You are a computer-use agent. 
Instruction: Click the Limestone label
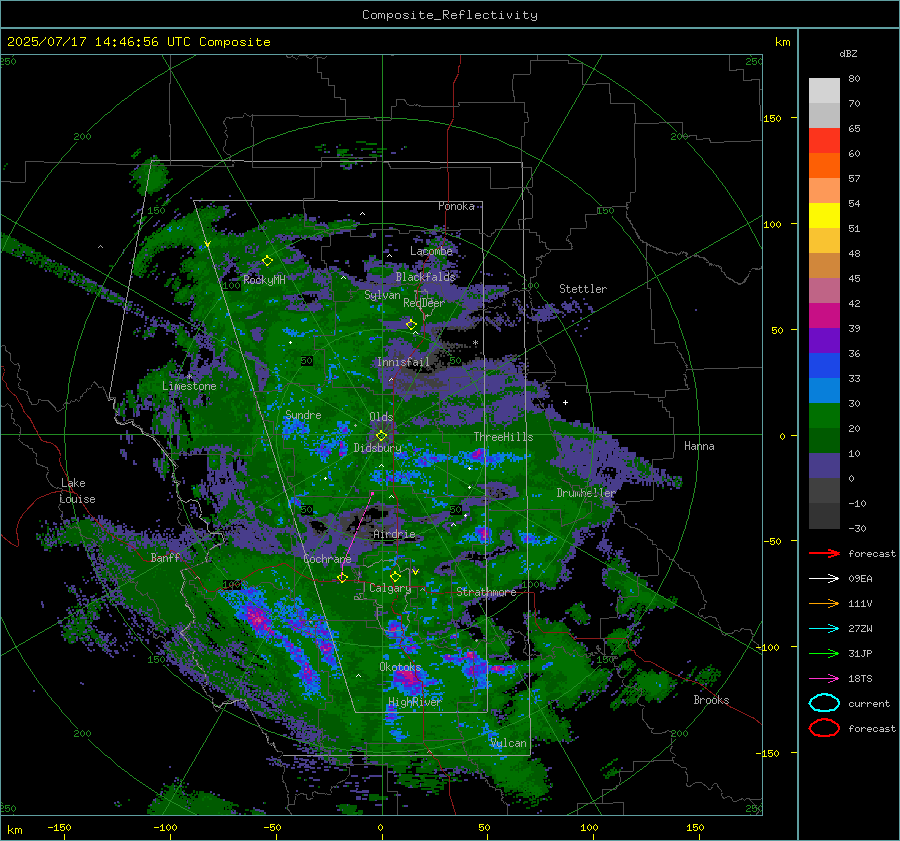pyautogui.click(x=189, y=386)
